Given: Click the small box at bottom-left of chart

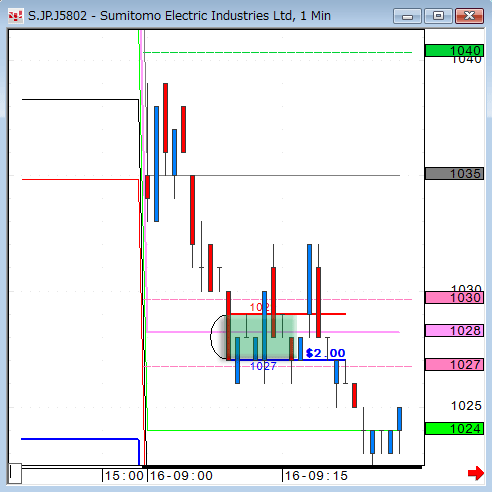Looking at the screenshot, I should point(15,473).
